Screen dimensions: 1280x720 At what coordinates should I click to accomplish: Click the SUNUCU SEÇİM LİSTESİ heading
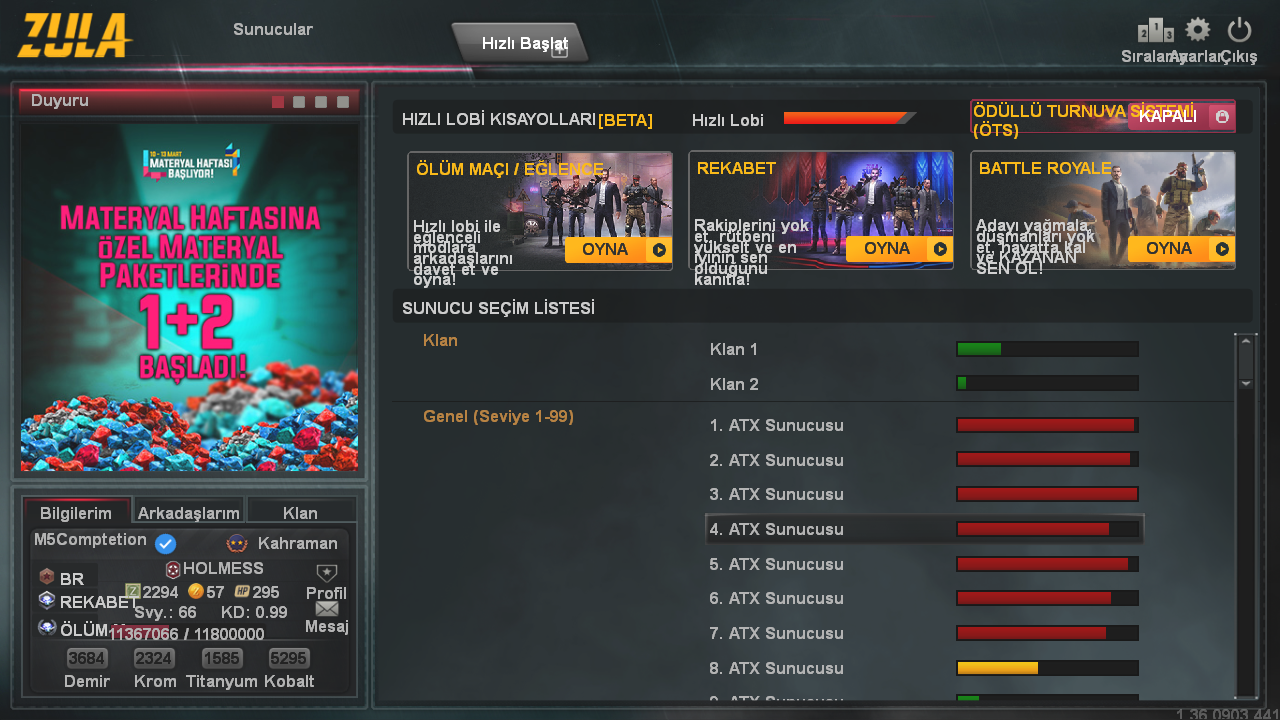pos(498,308)
